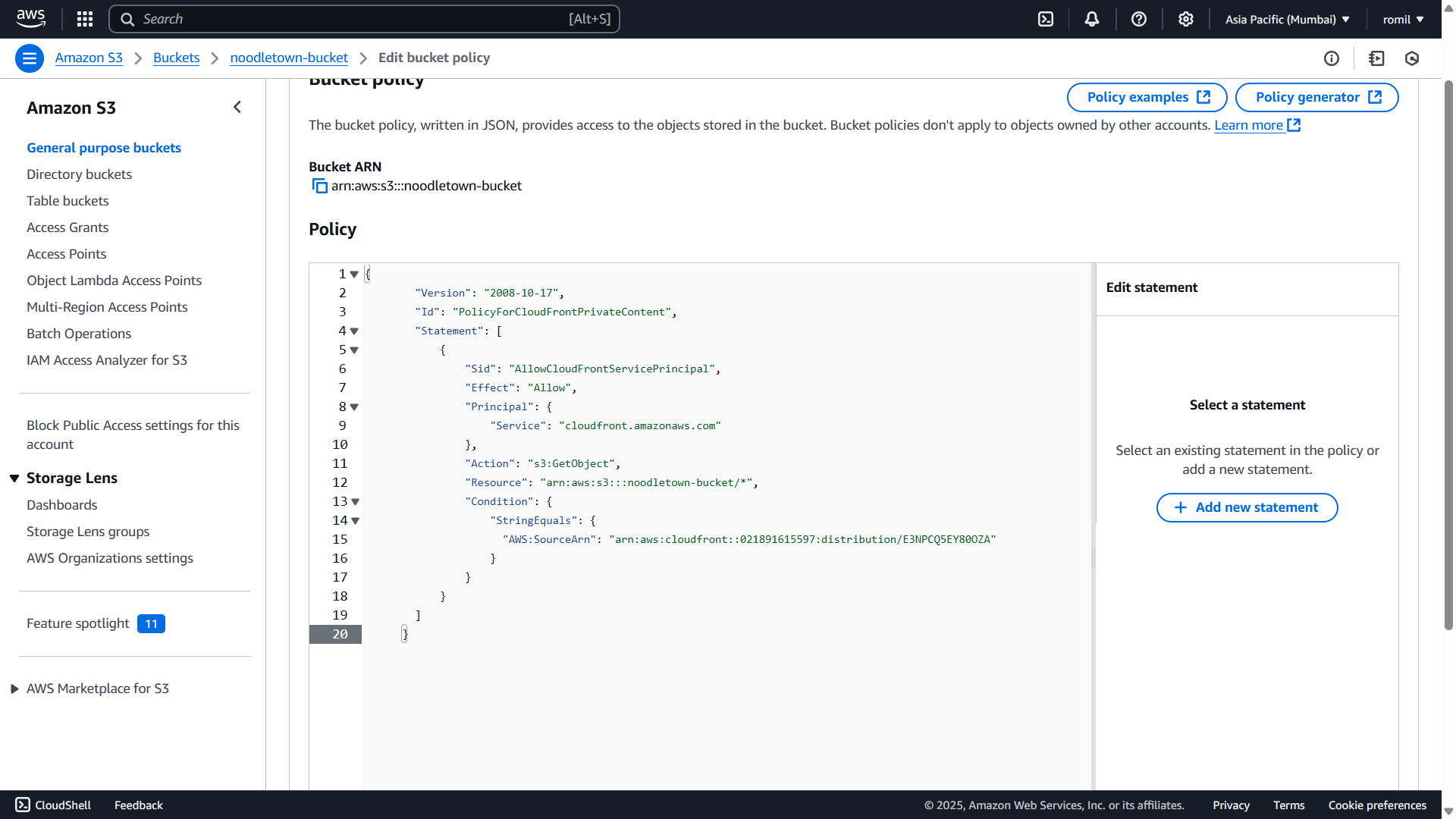The image size is (1456, 819).
Task: Go to Access Grants
Action: point(67,227)
